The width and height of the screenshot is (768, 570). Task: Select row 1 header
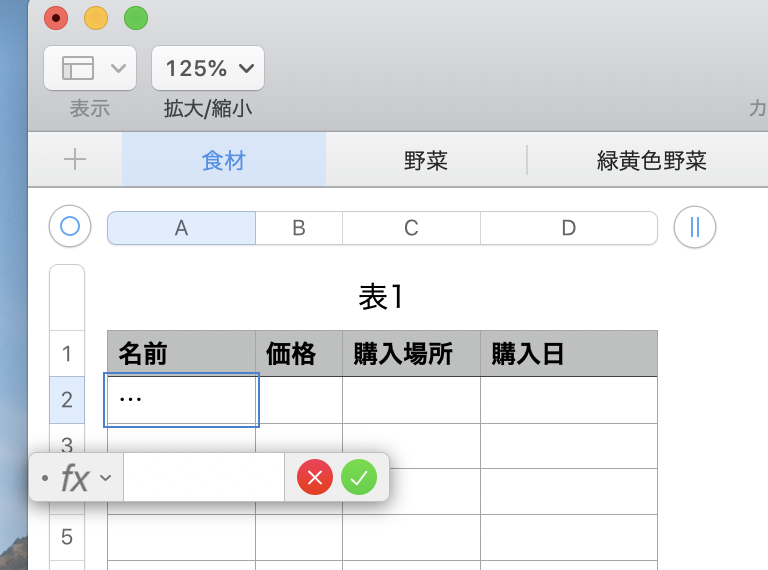(x=67, y=353)
